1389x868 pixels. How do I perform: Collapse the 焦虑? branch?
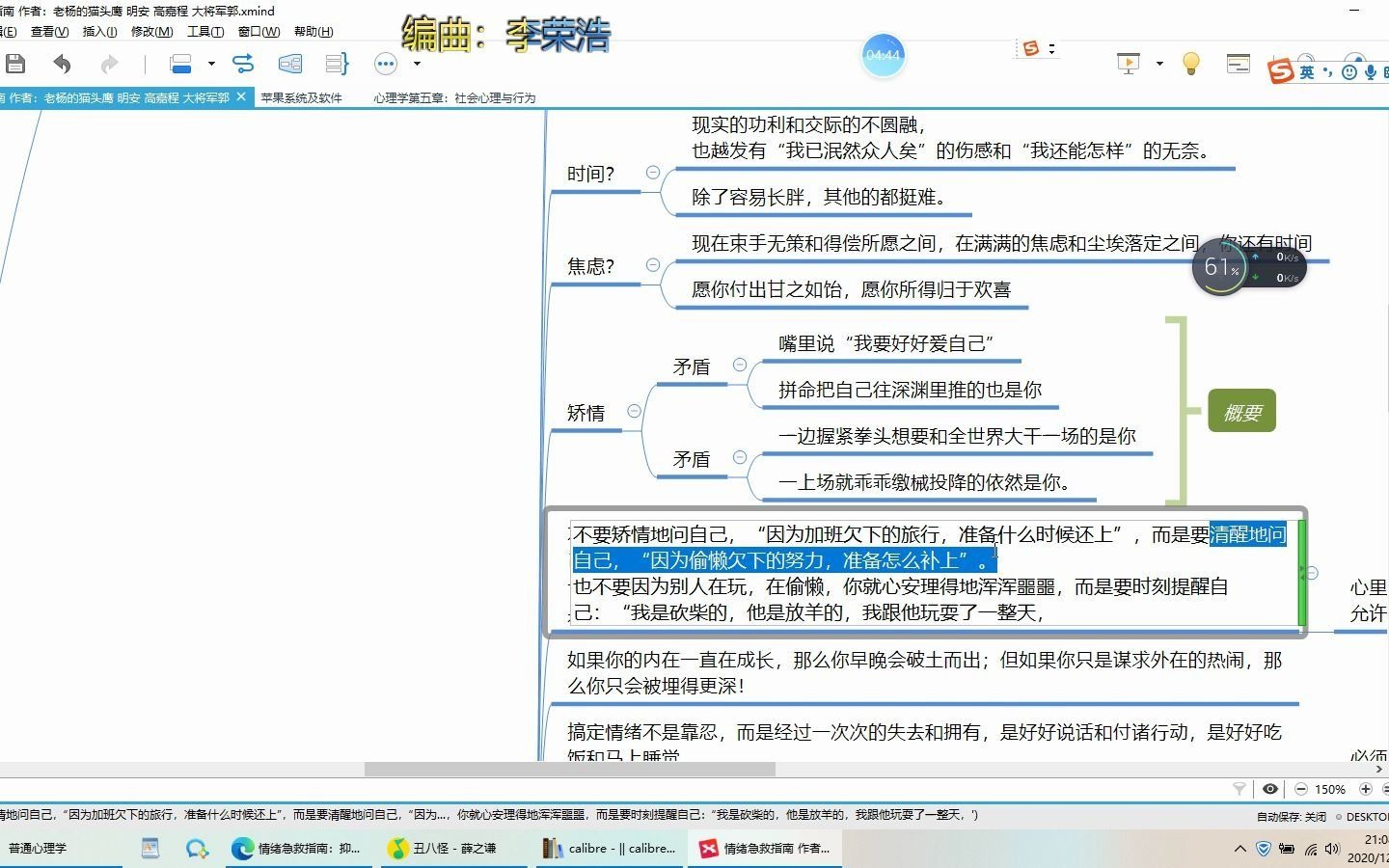coord(653,264)
